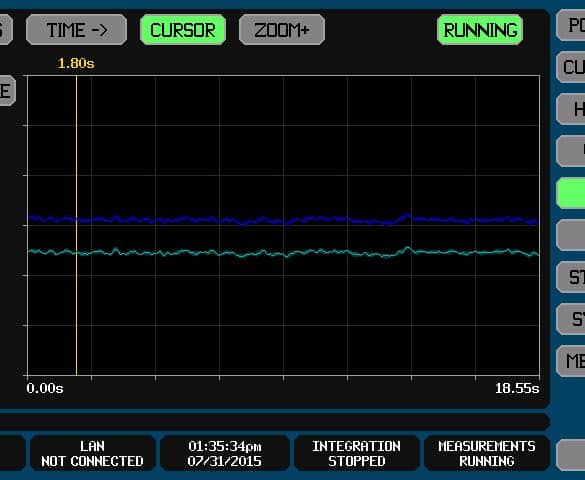Click the TIME -> button
The width and height of the screenshot is (585, 480).
76,30
